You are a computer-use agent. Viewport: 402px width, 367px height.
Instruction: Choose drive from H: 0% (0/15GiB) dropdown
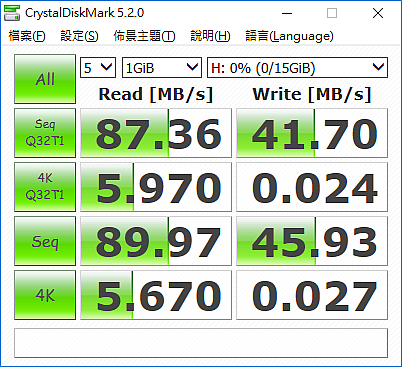click(297, 68)
